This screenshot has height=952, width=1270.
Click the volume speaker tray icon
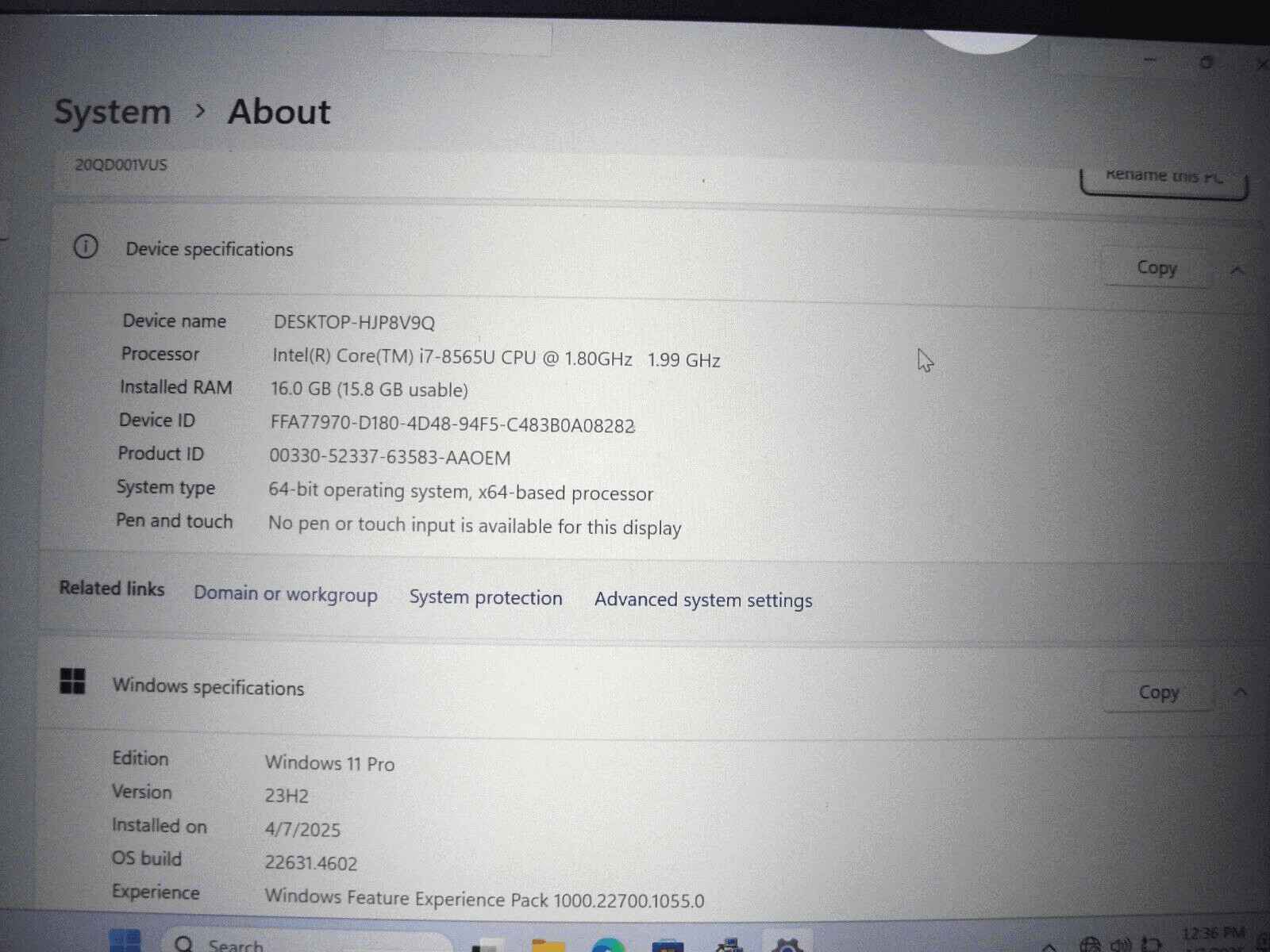coord(1121,944)
